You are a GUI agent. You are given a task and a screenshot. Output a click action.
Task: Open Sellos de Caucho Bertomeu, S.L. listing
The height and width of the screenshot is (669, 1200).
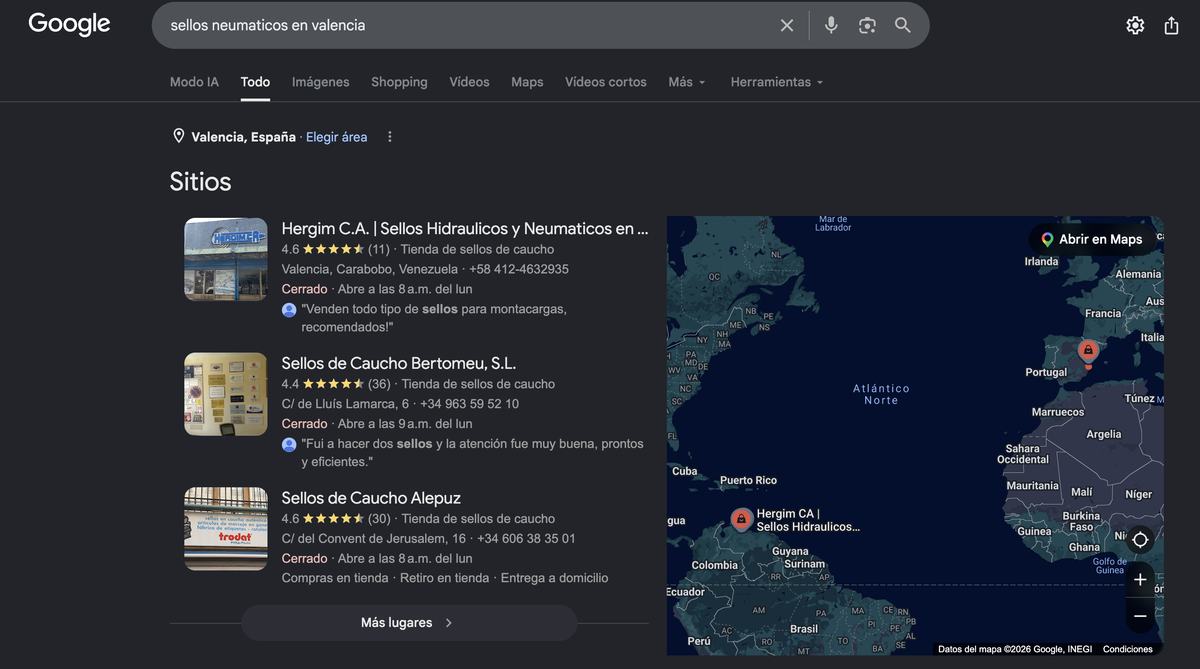[x=399, y=363]
